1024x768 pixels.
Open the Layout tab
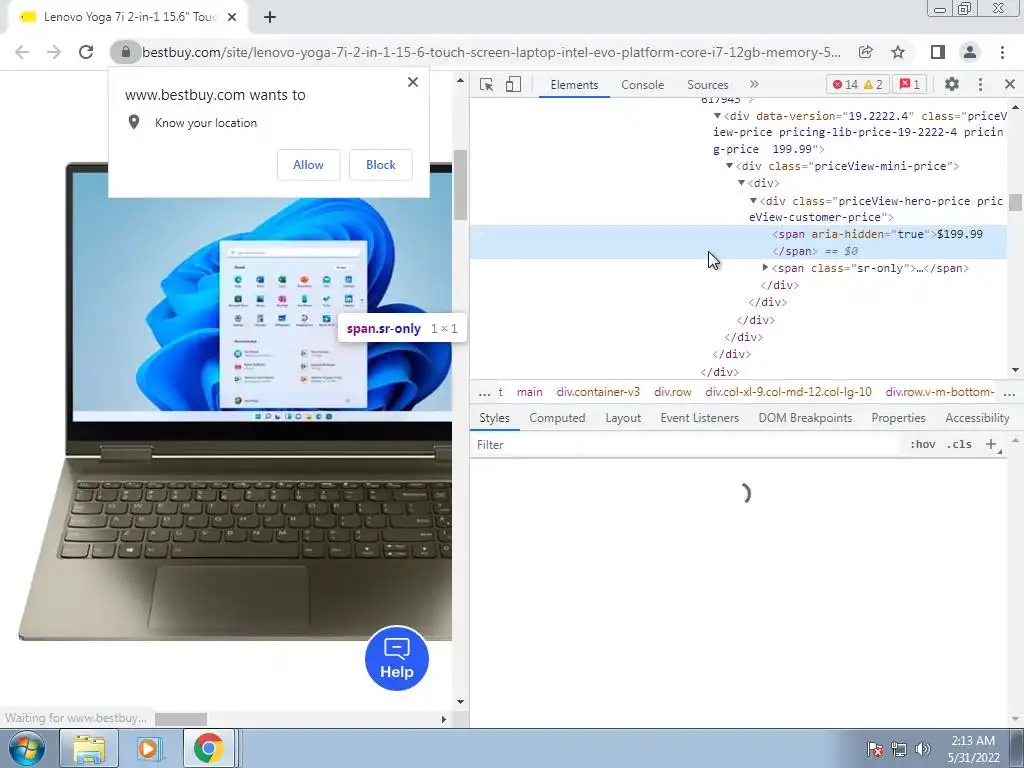point(623,418)
